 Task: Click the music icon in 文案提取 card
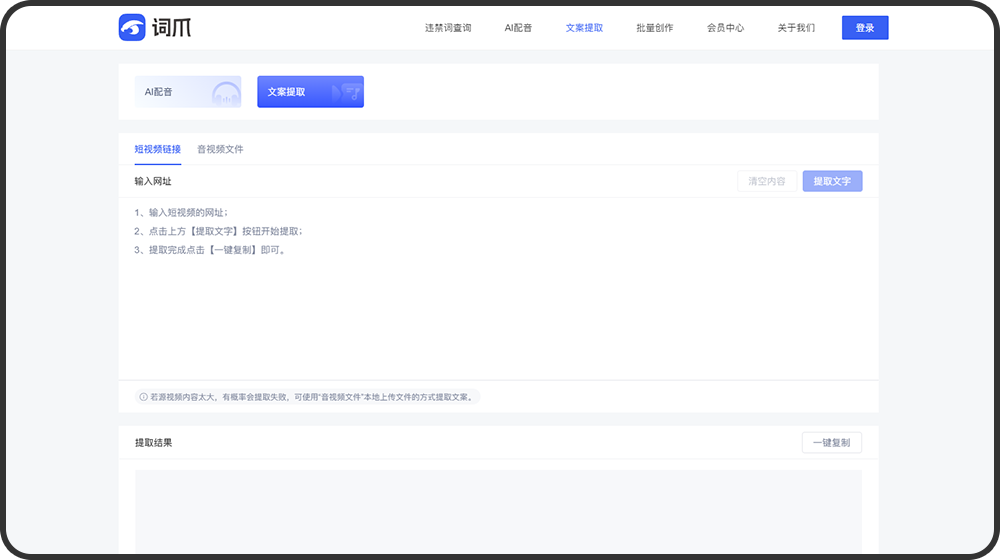coord(347,92)
